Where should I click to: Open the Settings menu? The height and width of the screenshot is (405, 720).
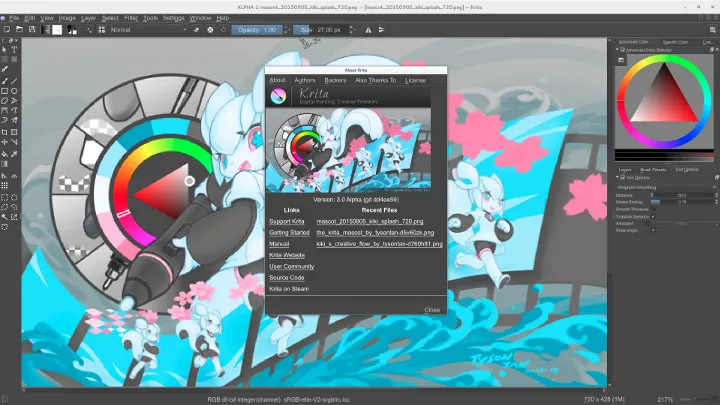[174, 18]
